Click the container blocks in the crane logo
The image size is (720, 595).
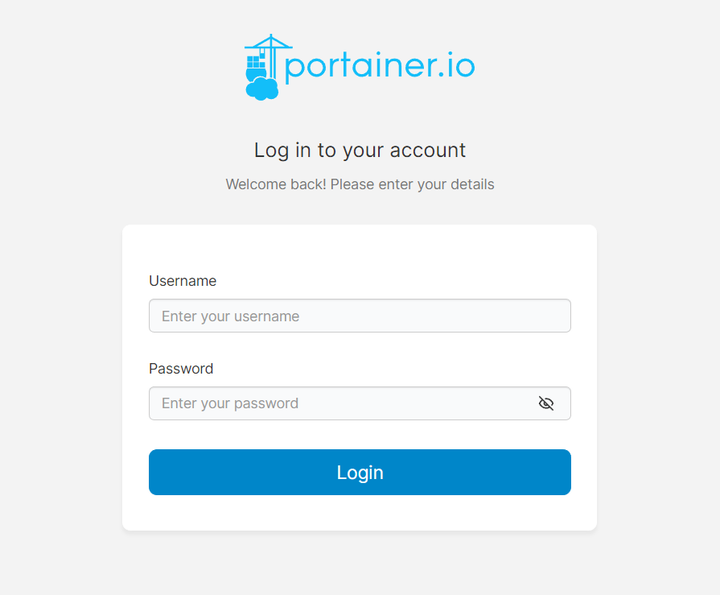[256, 62]
